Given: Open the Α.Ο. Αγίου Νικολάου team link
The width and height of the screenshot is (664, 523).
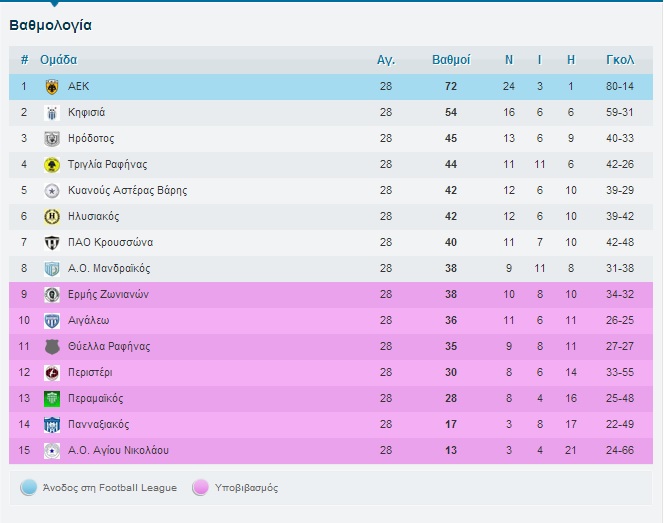Looking at the screenshot, I should pyautogui.click(x=118, y=450).
